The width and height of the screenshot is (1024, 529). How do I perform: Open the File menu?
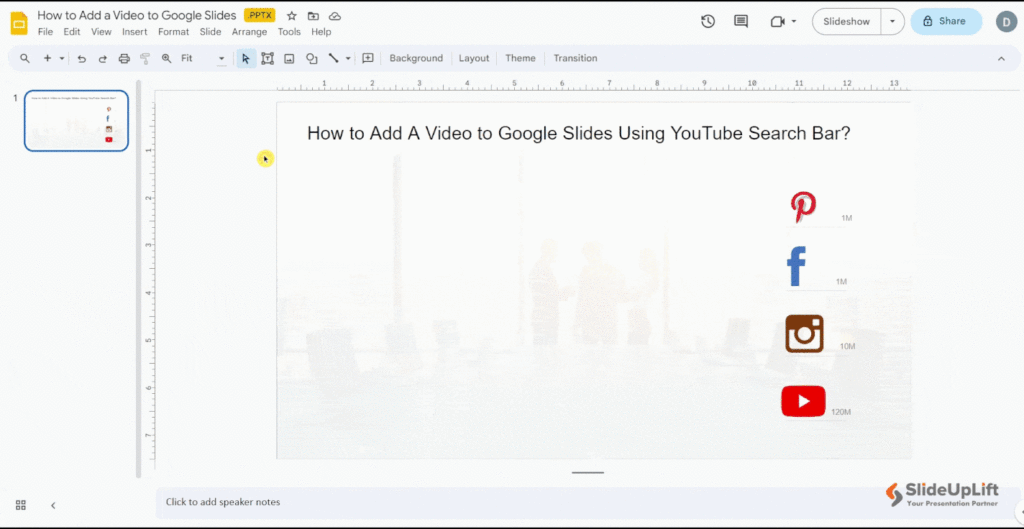(x=46, y=31)
